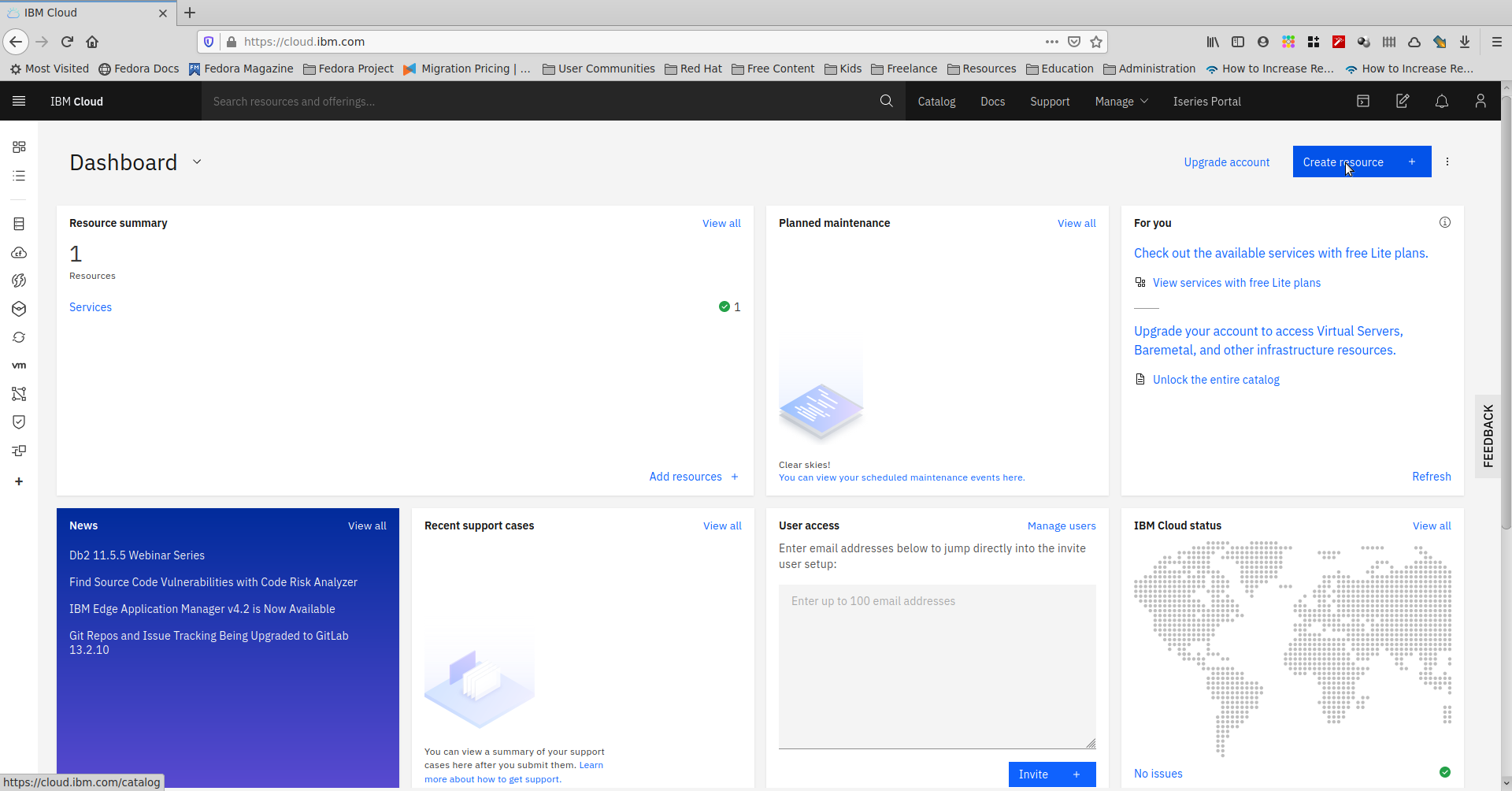Screen dimensions: 1512x791
Task: Click View all in Recent support cases
Action: [x=722, y=525]
